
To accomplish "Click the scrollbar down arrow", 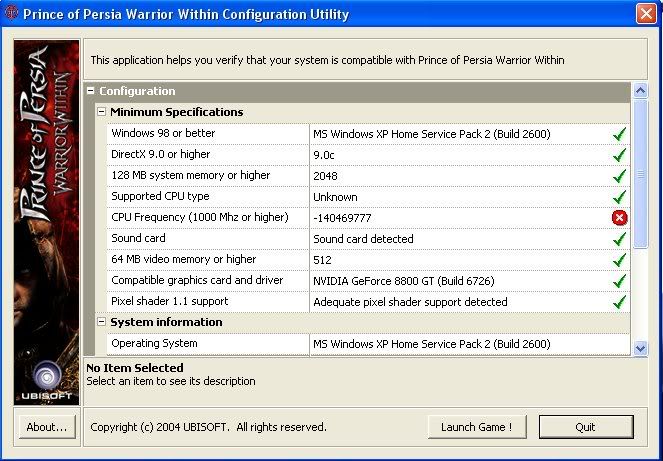I will pos(641,348).
